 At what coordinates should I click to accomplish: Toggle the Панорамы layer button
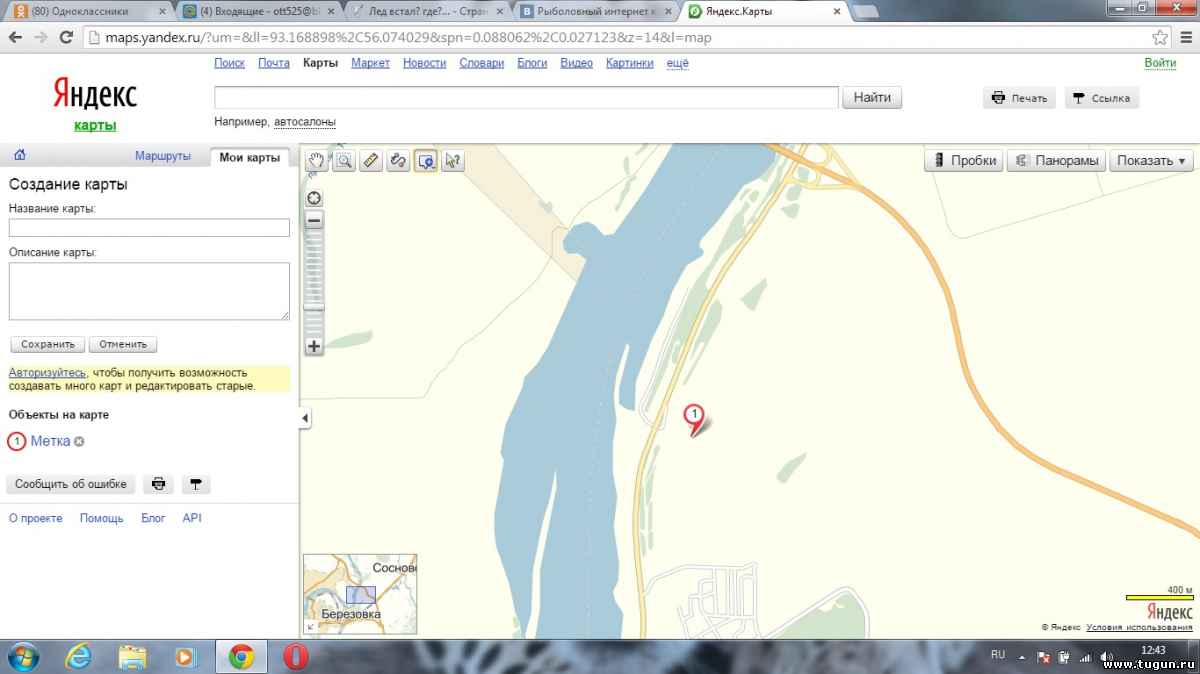point(1056,160)
